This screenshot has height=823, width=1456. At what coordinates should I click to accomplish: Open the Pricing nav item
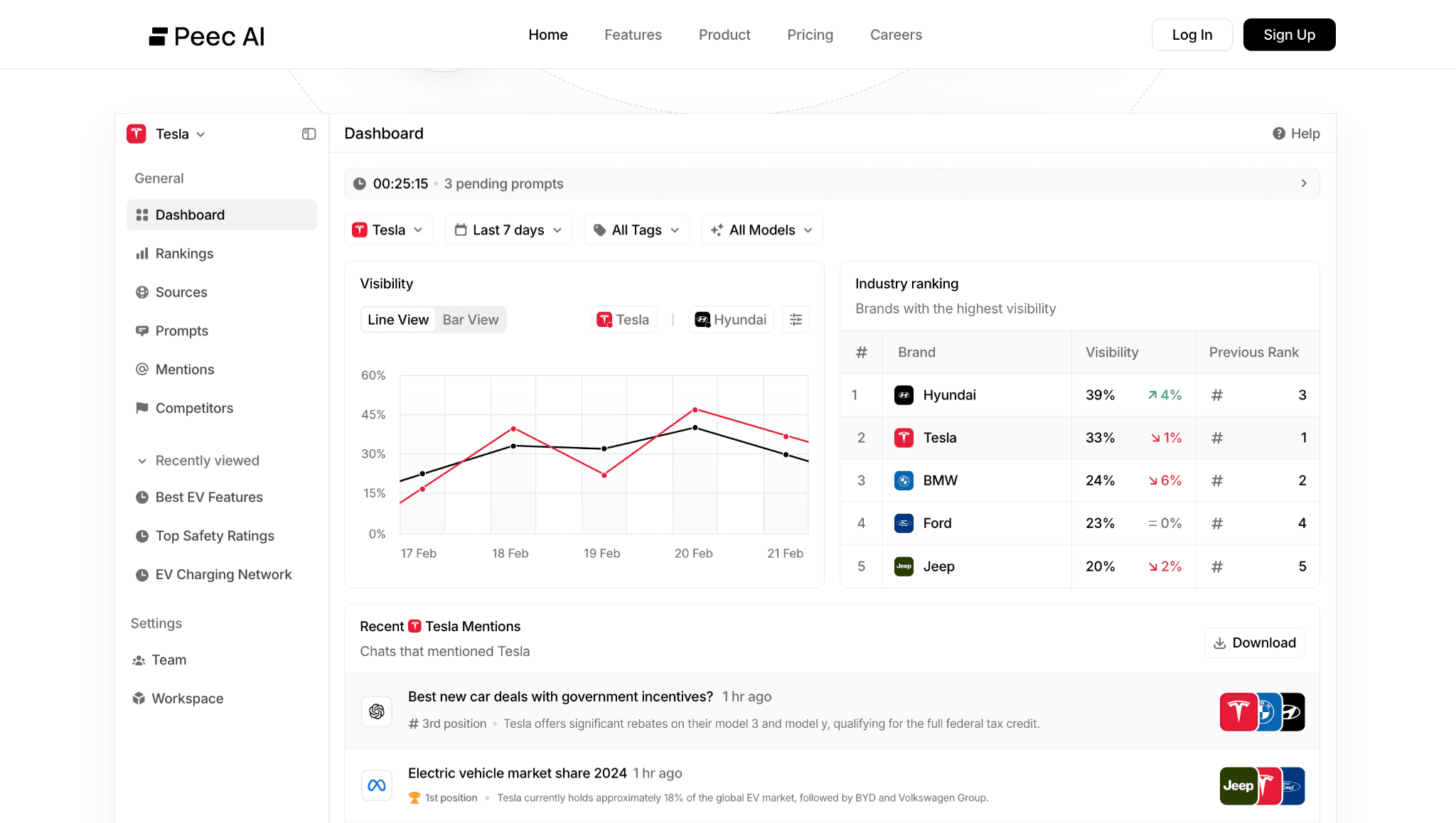810,35
